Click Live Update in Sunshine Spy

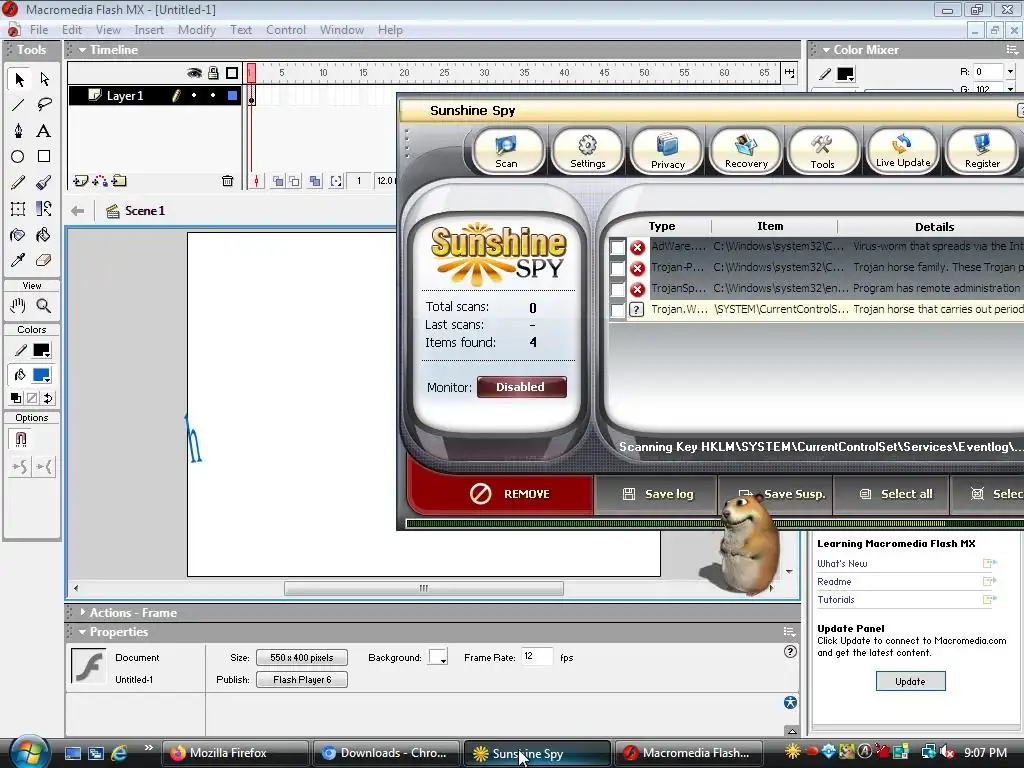click(903, 151)
